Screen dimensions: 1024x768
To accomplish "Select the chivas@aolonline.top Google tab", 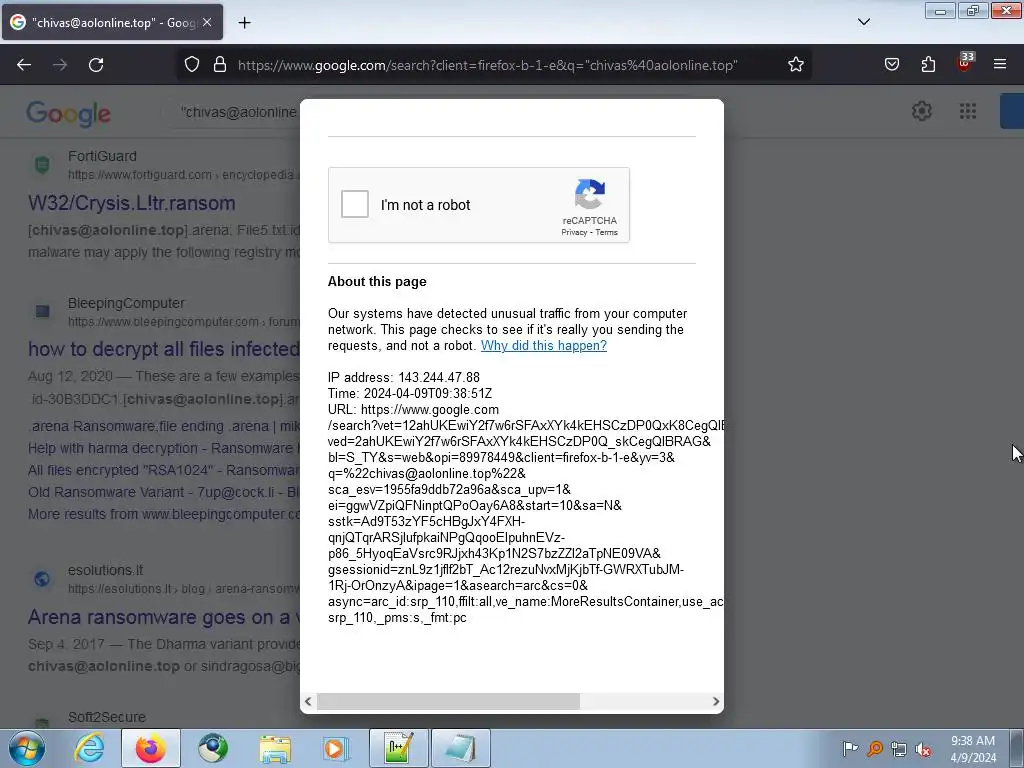I will [112, 22].
